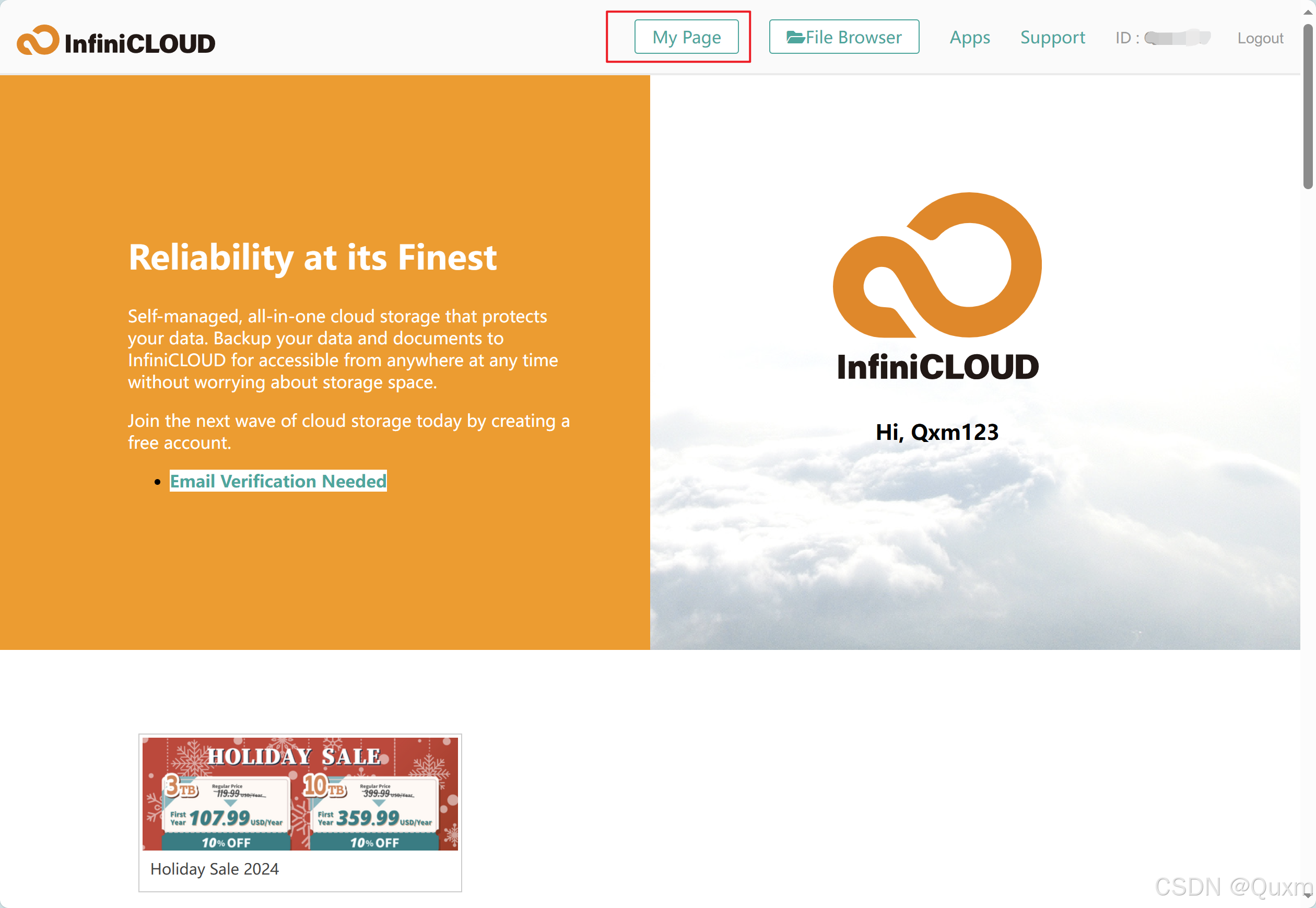The image size is (1316, 908).
Task: Click the InfiniCLOUD header wordmark text
Action: 140,44
